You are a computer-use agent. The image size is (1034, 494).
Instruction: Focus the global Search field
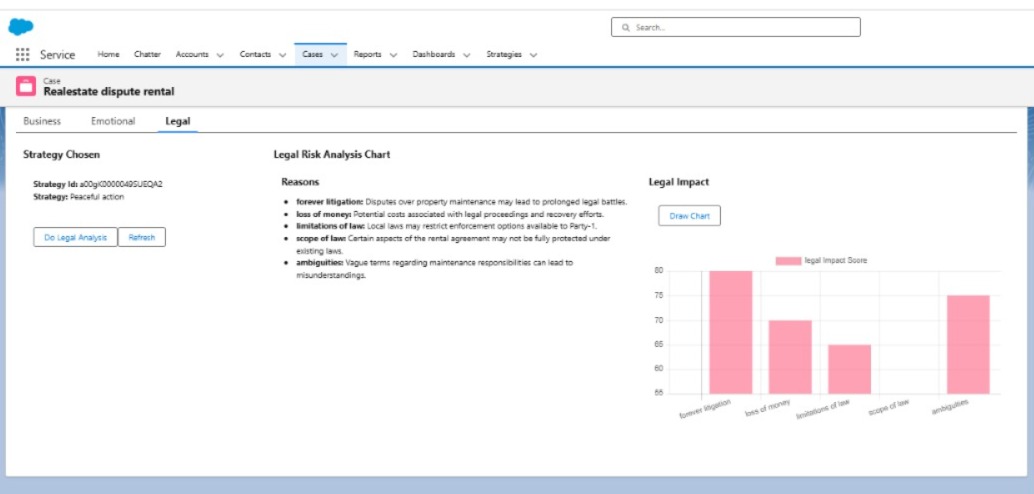tap(736, 28)
